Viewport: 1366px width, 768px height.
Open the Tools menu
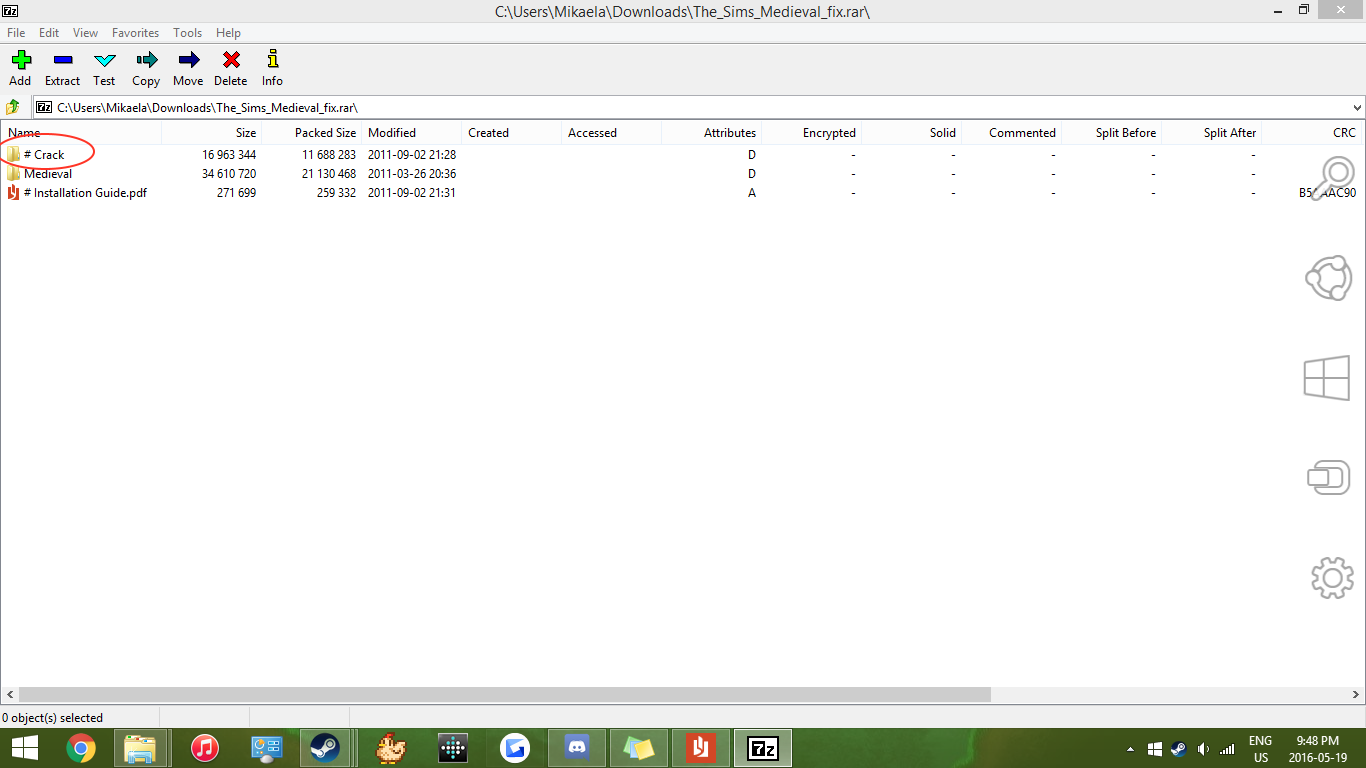[x=188, y=33]
